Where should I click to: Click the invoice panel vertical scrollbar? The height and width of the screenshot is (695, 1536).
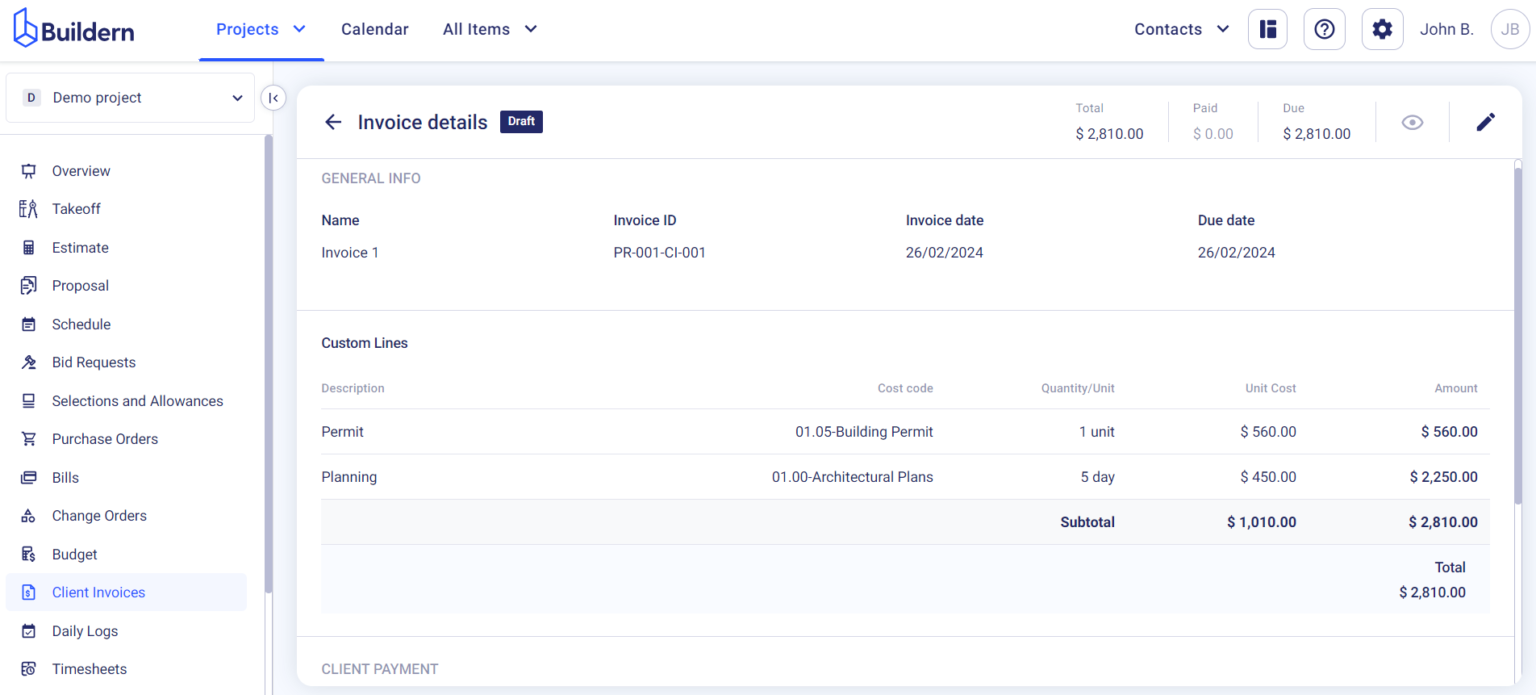(1518, 330)
